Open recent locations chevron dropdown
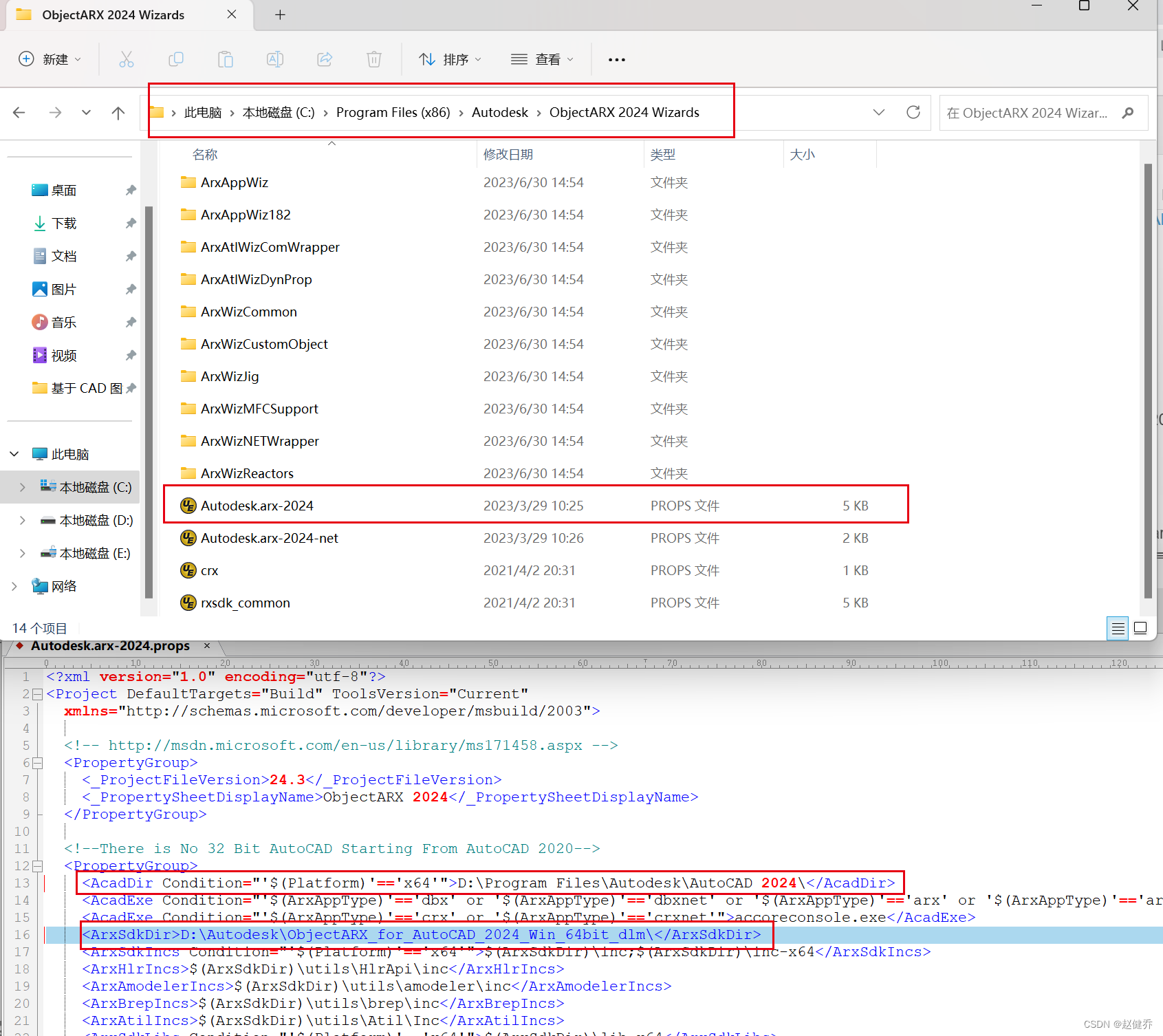This screenshot has width=1163, height=1036. click(x=86, y=112)
